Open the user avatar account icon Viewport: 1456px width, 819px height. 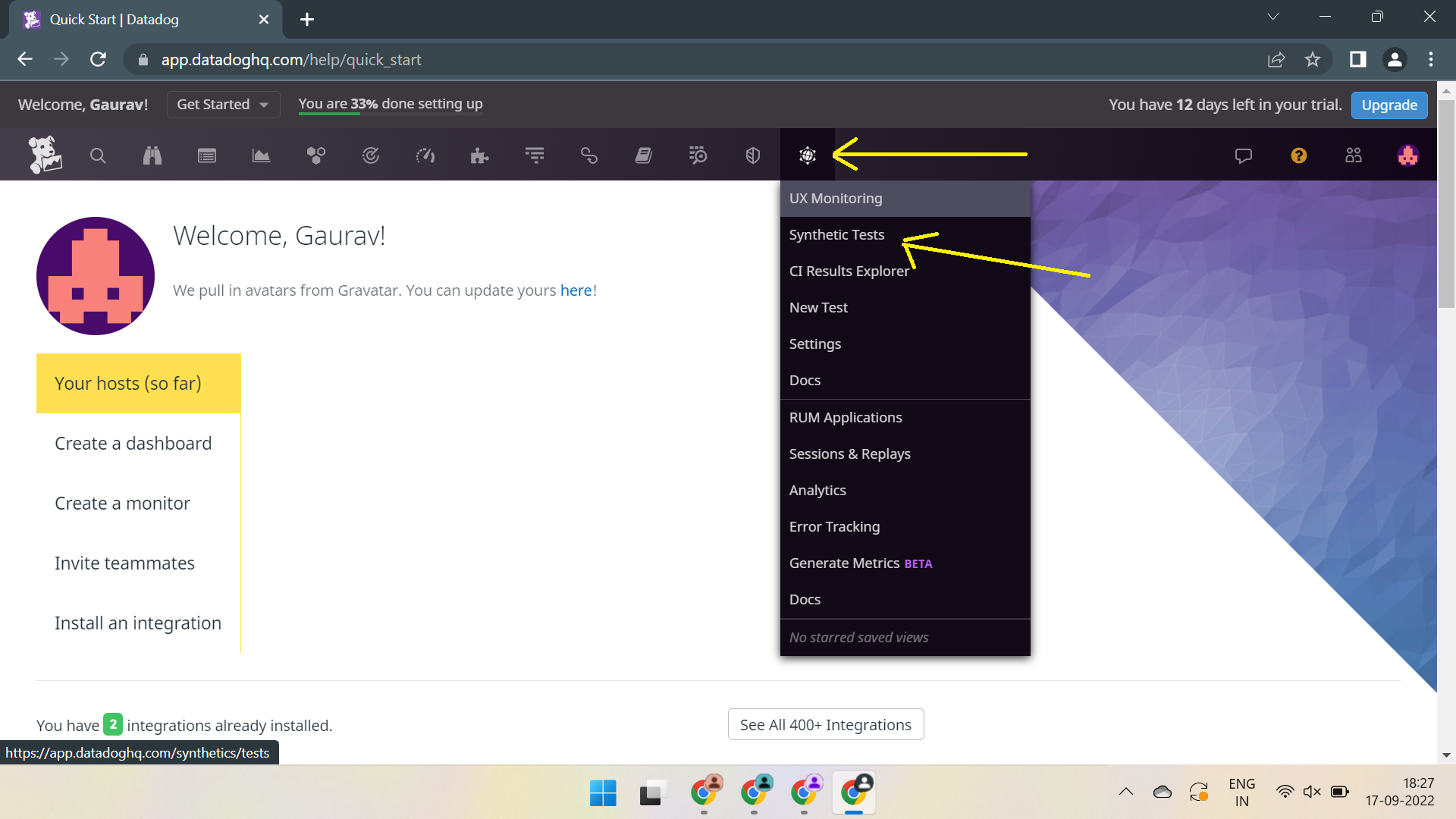(1408, 155)
